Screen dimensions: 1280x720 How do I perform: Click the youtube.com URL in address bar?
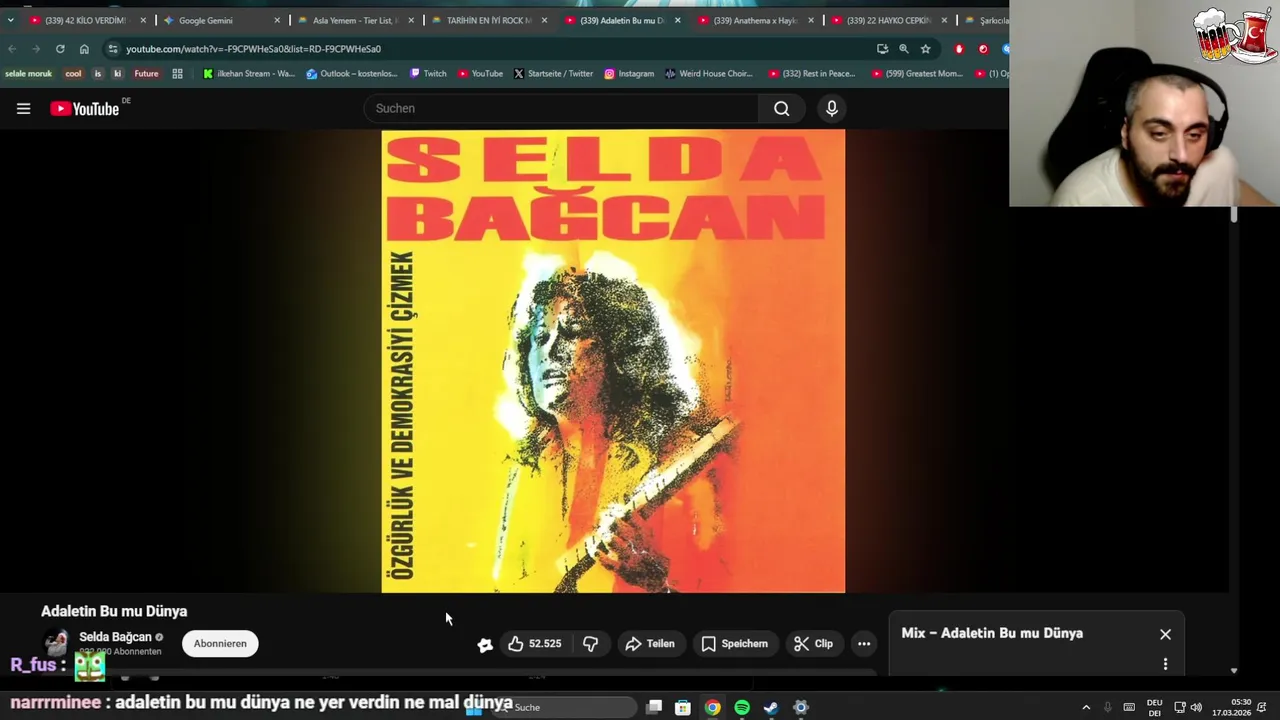[x=253, y=49]
